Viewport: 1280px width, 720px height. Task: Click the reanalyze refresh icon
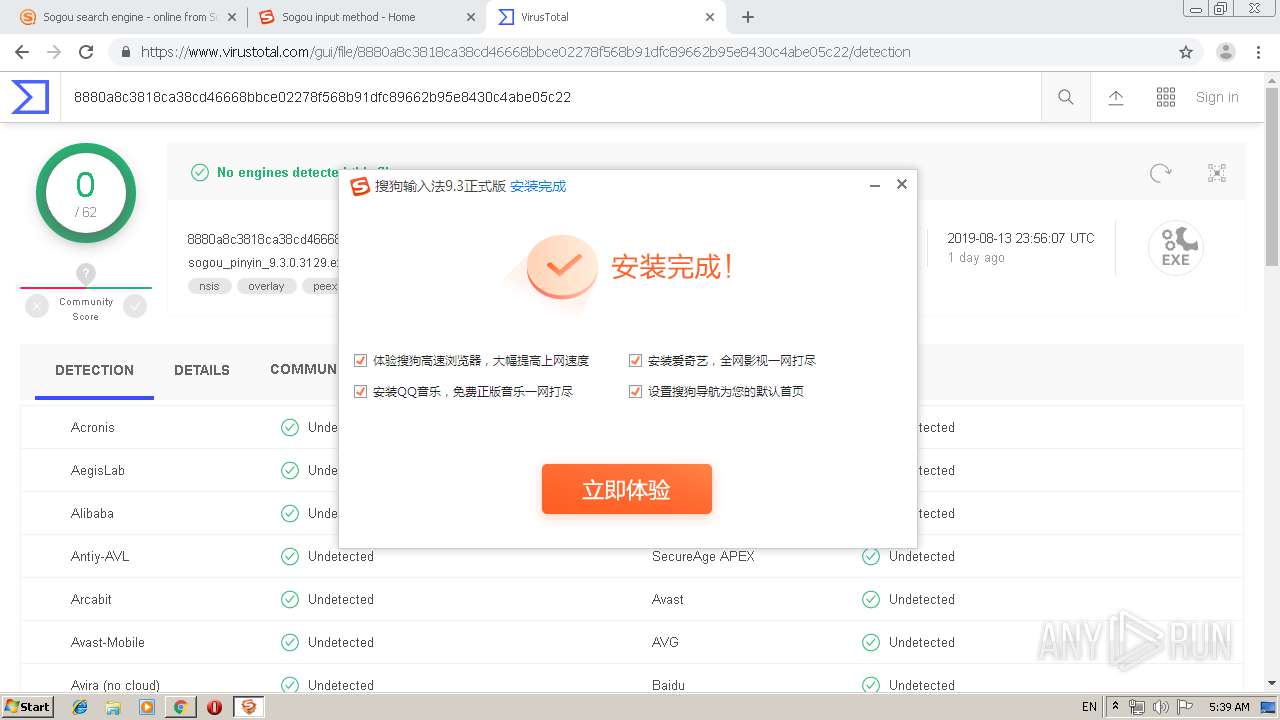[1161, 173]
